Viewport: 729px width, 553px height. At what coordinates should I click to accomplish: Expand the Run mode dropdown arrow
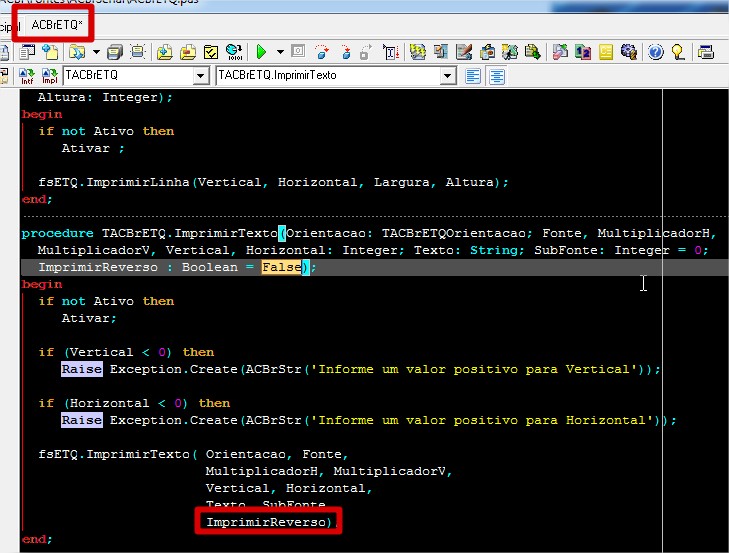pos(280,52)
